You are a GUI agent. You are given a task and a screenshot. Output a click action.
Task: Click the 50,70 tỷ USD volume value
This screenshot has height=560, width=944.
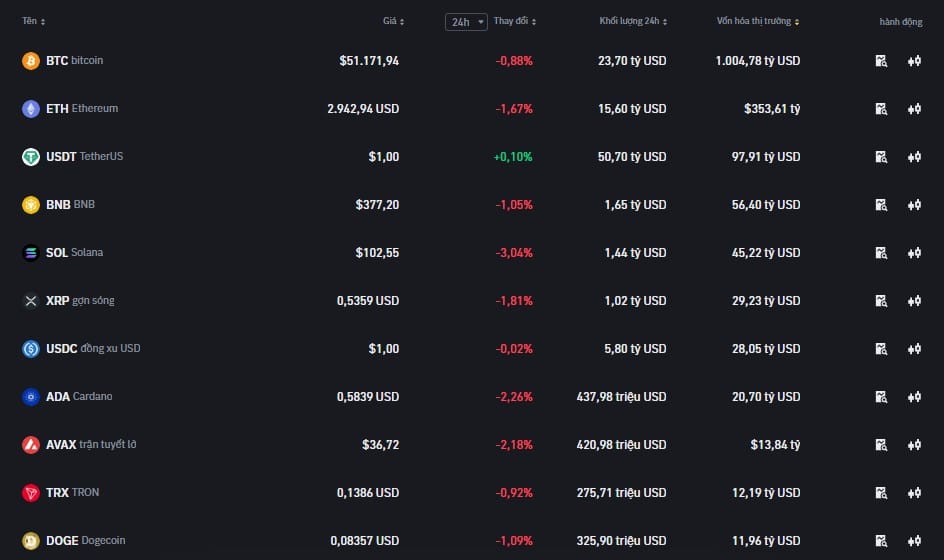point(632,157)
